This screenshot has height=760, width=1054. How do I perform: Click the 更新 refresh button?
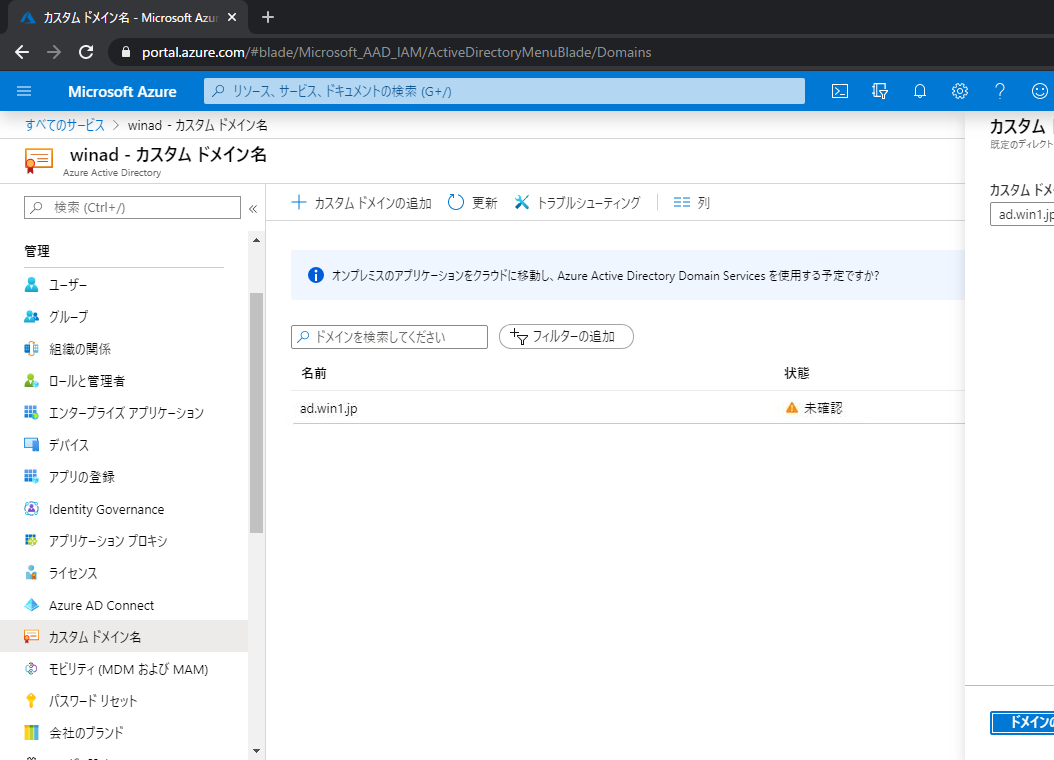click(473, 202)
